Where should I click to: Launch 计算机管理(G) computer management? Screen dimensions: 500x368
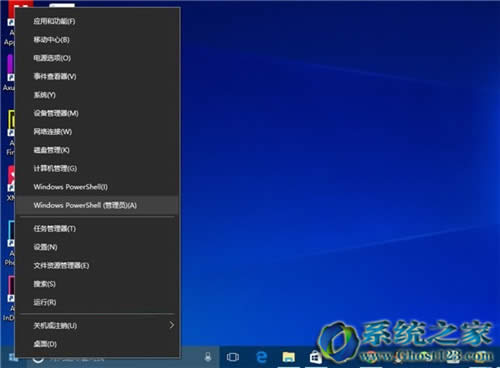[x=97, y=168]
